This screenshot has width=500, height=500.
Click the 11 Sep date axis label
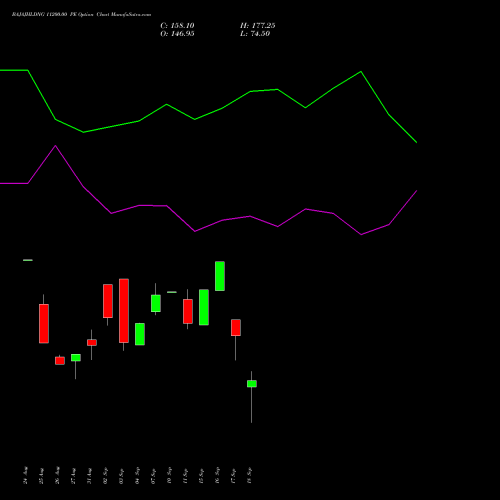tap(186, 476)
